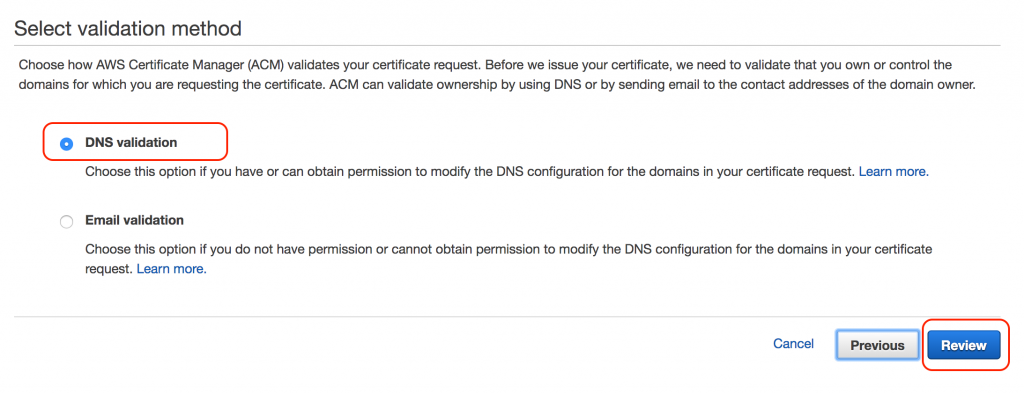
Task: Select the Email validation radio button
Action: pos(66,222)
